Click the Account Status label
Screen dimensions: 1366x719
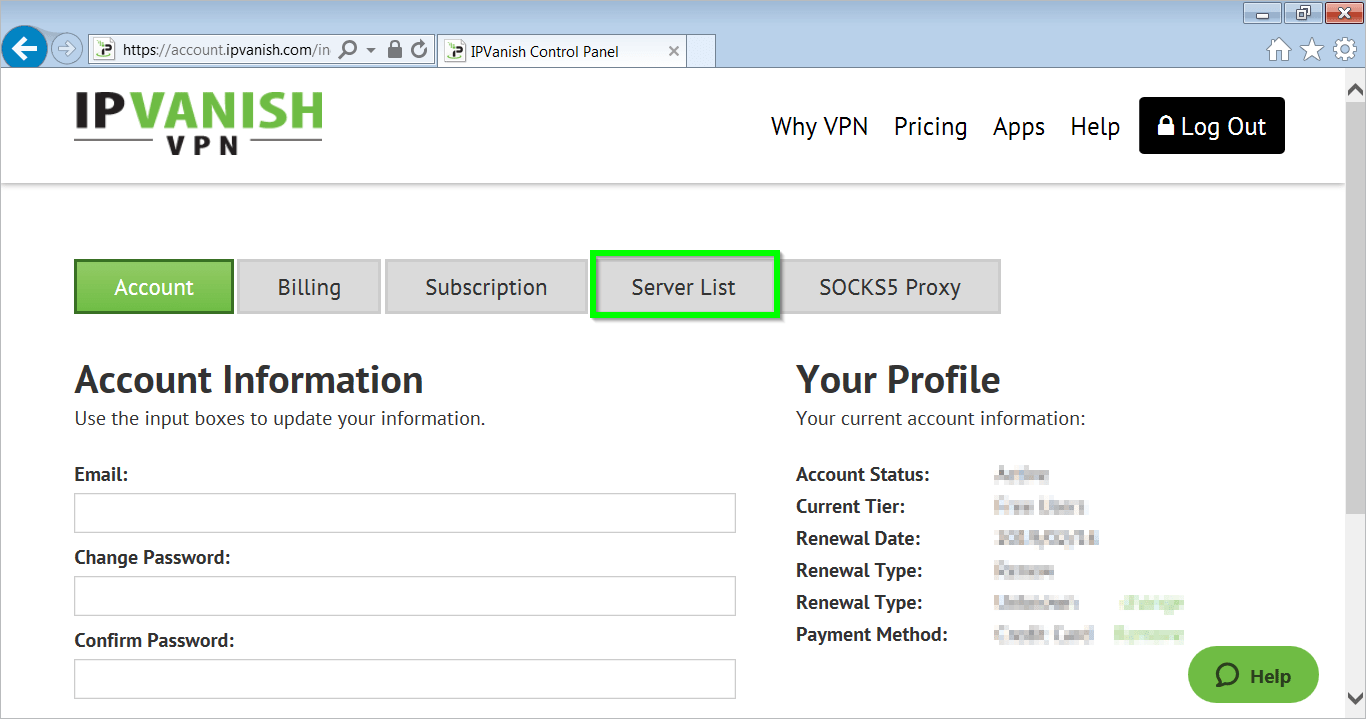pos(863,475)
